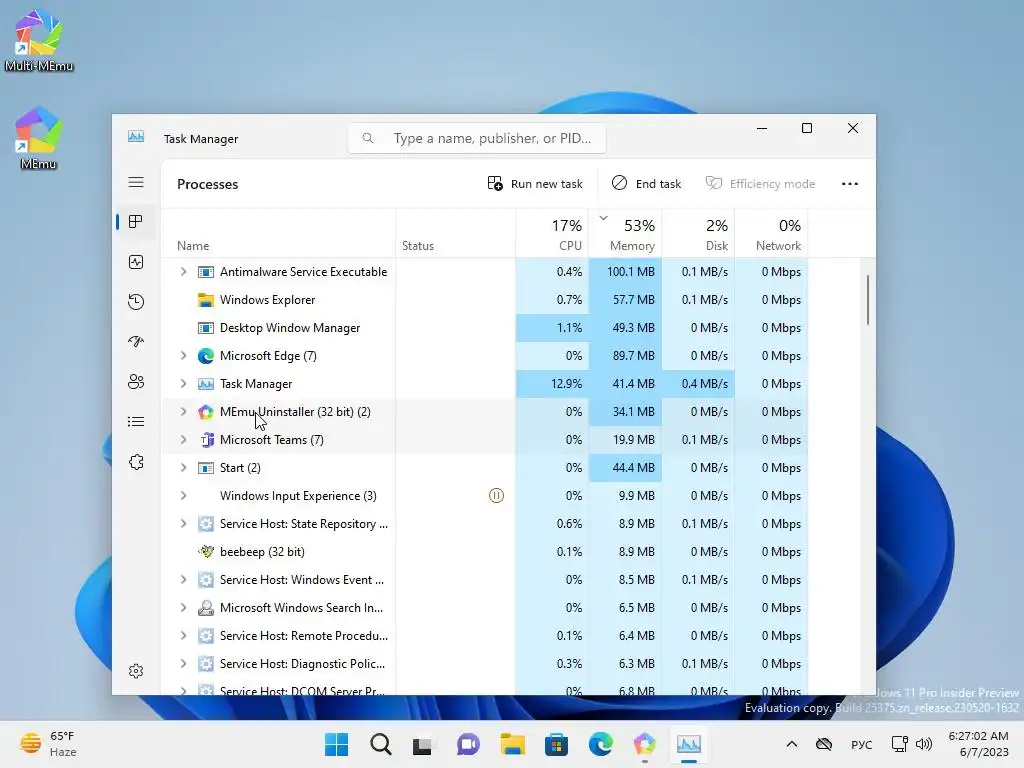Click the Microsoft Teams process icon

click(206, 440)
